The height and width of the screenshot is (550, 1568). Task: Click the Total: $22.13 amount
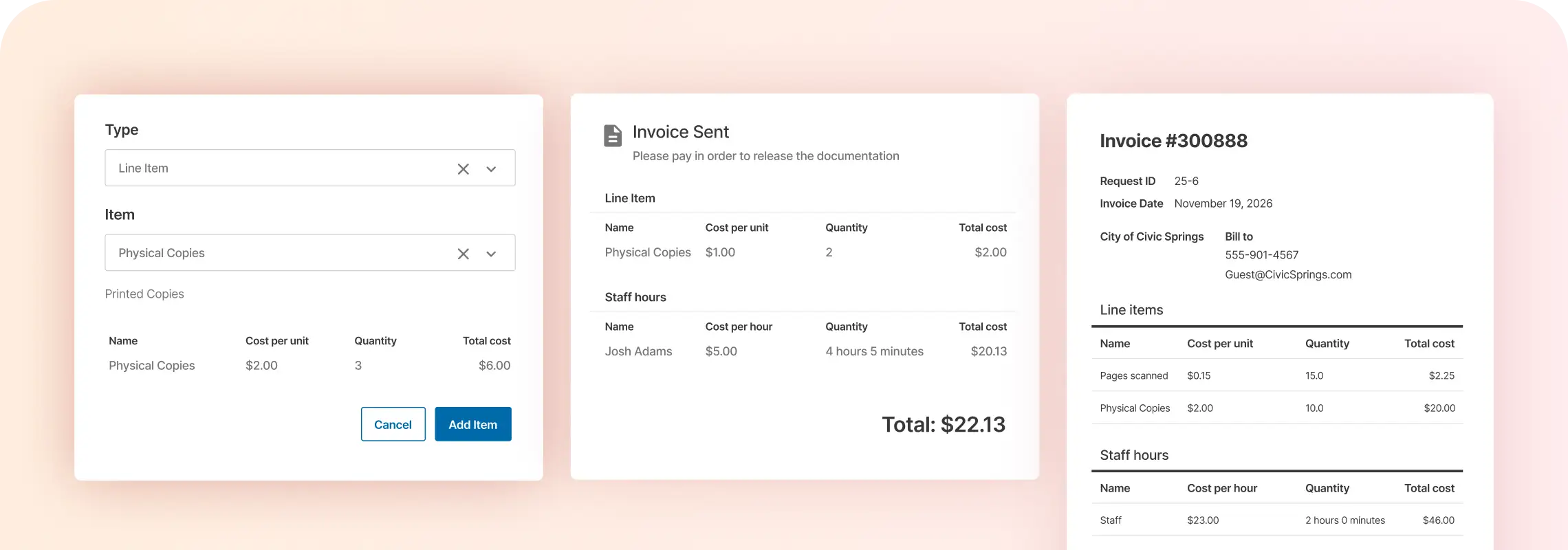coord(943,424)
